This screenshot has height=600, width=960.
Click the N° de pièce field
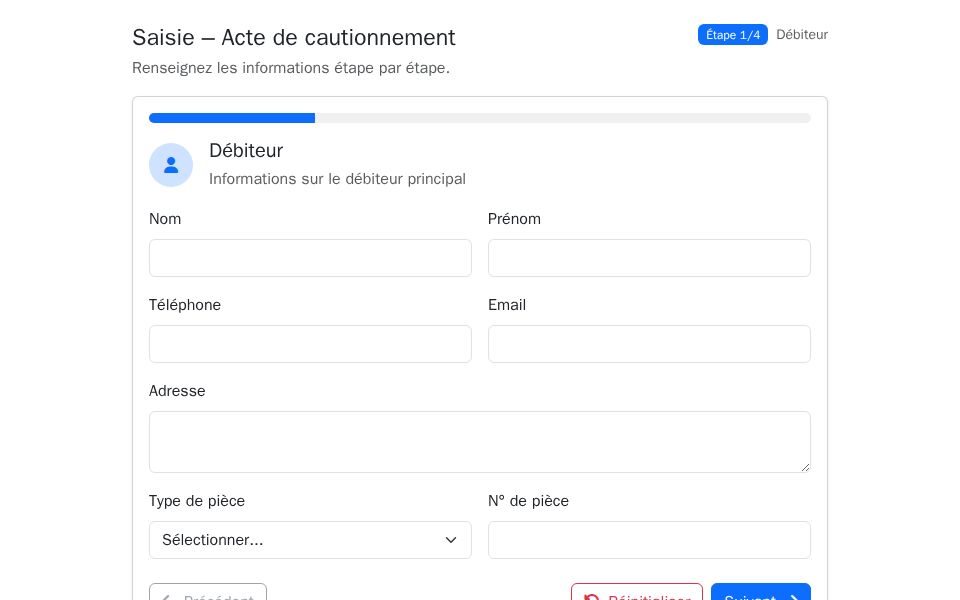tap(649, 540)
